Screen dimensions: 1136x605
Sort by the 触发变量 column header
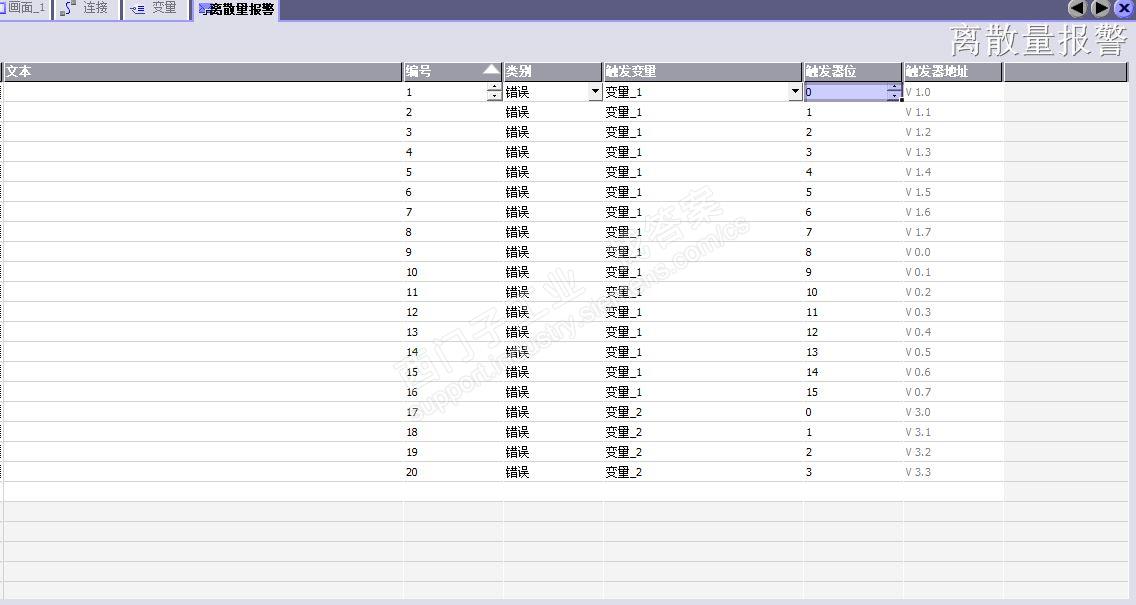point(703,72)
